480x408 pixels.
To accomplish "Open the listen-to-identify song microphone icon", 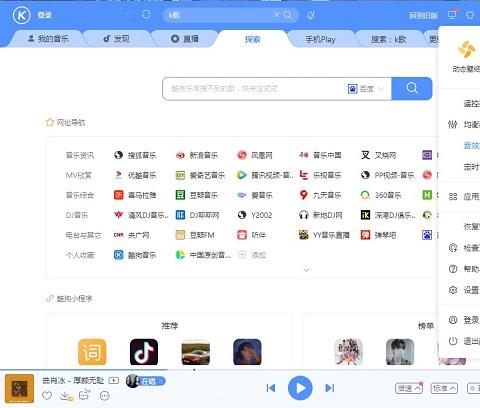I will point(311,15).
